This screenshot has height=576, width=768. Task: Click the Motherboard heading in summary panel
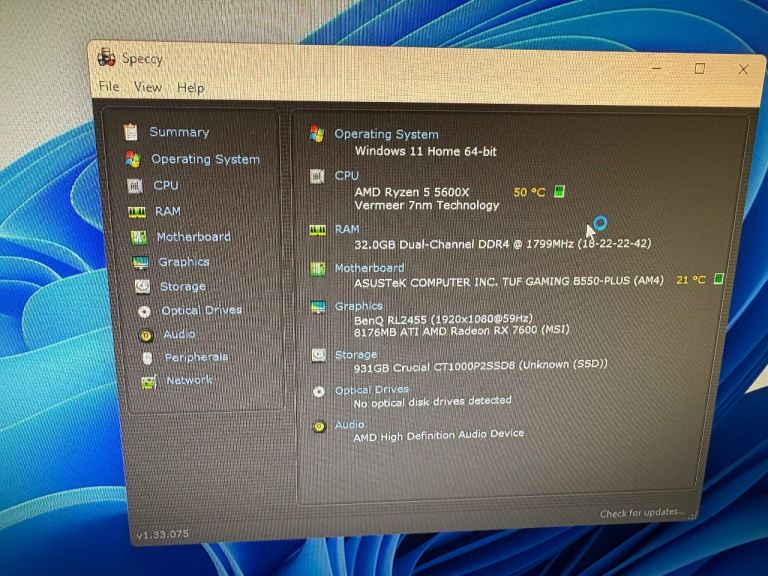(x=369, y=268)
